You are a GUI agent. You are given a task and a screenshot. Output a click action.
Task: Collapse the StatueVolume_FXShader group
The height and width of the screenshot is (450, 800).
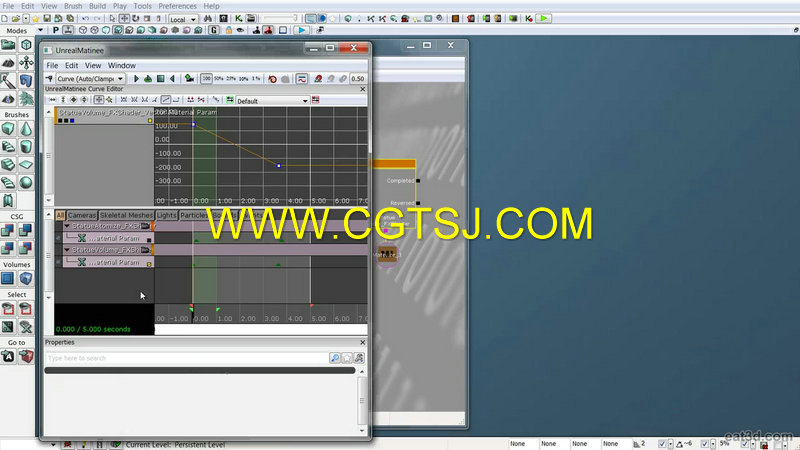(66, 250)
